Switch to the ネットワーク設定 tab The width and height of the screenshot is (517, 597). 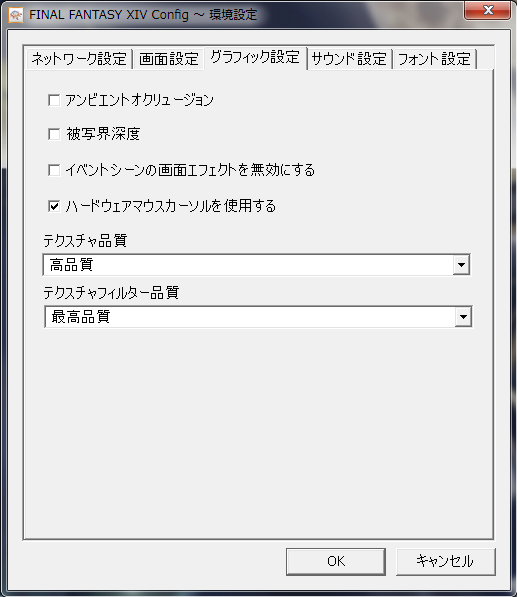(x=79, y=59)
